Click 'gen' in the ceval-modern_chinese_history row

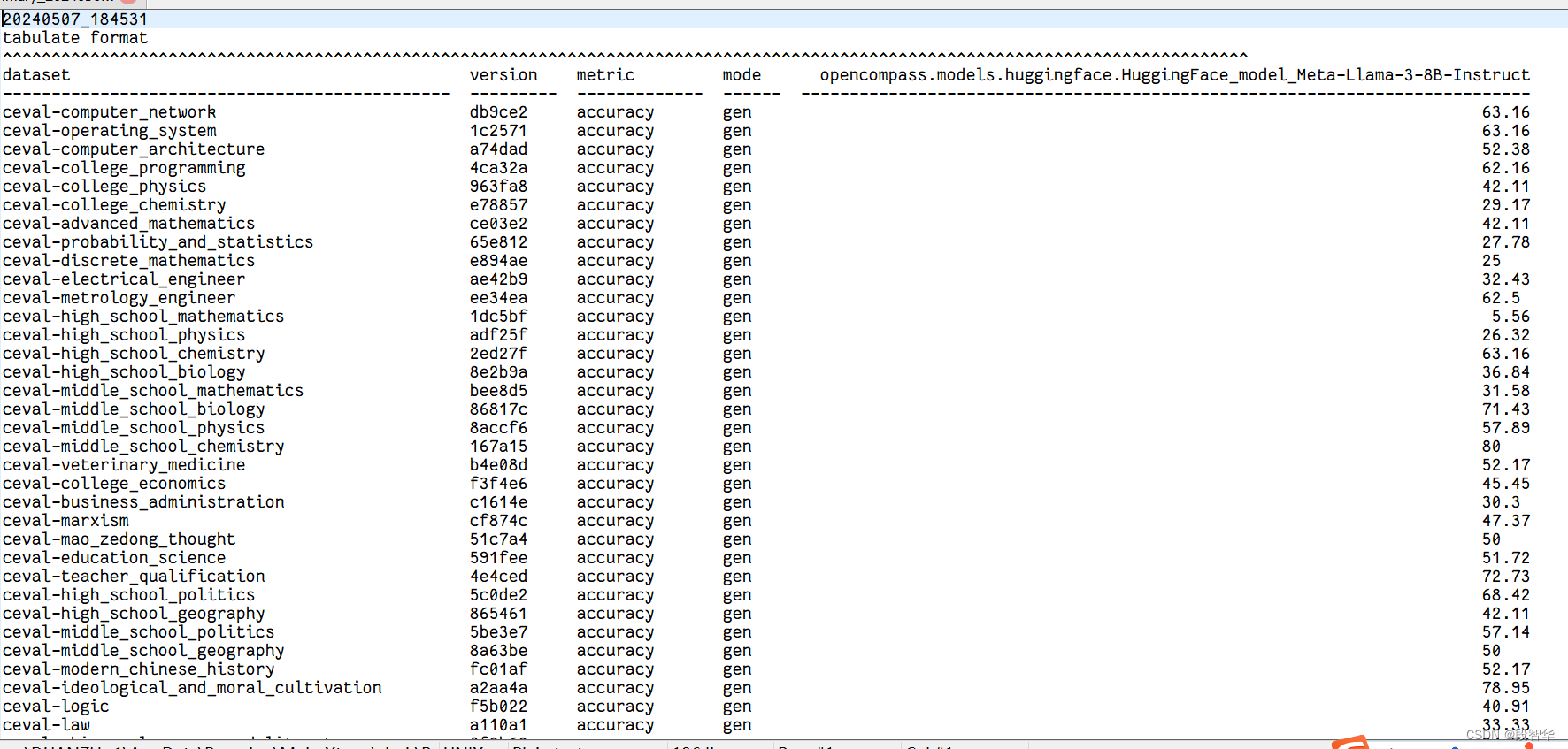pos(737,669)
